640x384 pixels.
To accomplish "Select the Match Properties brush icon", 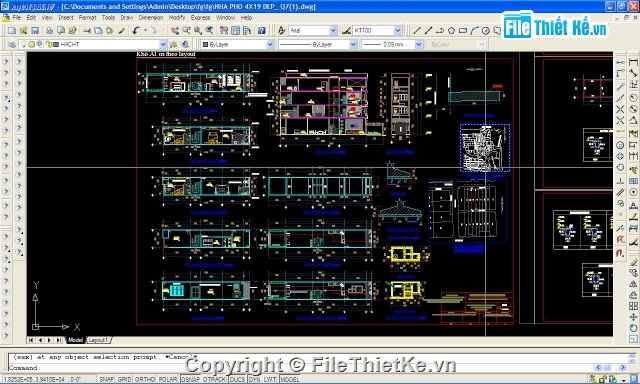I will click(x=121, y=31).
